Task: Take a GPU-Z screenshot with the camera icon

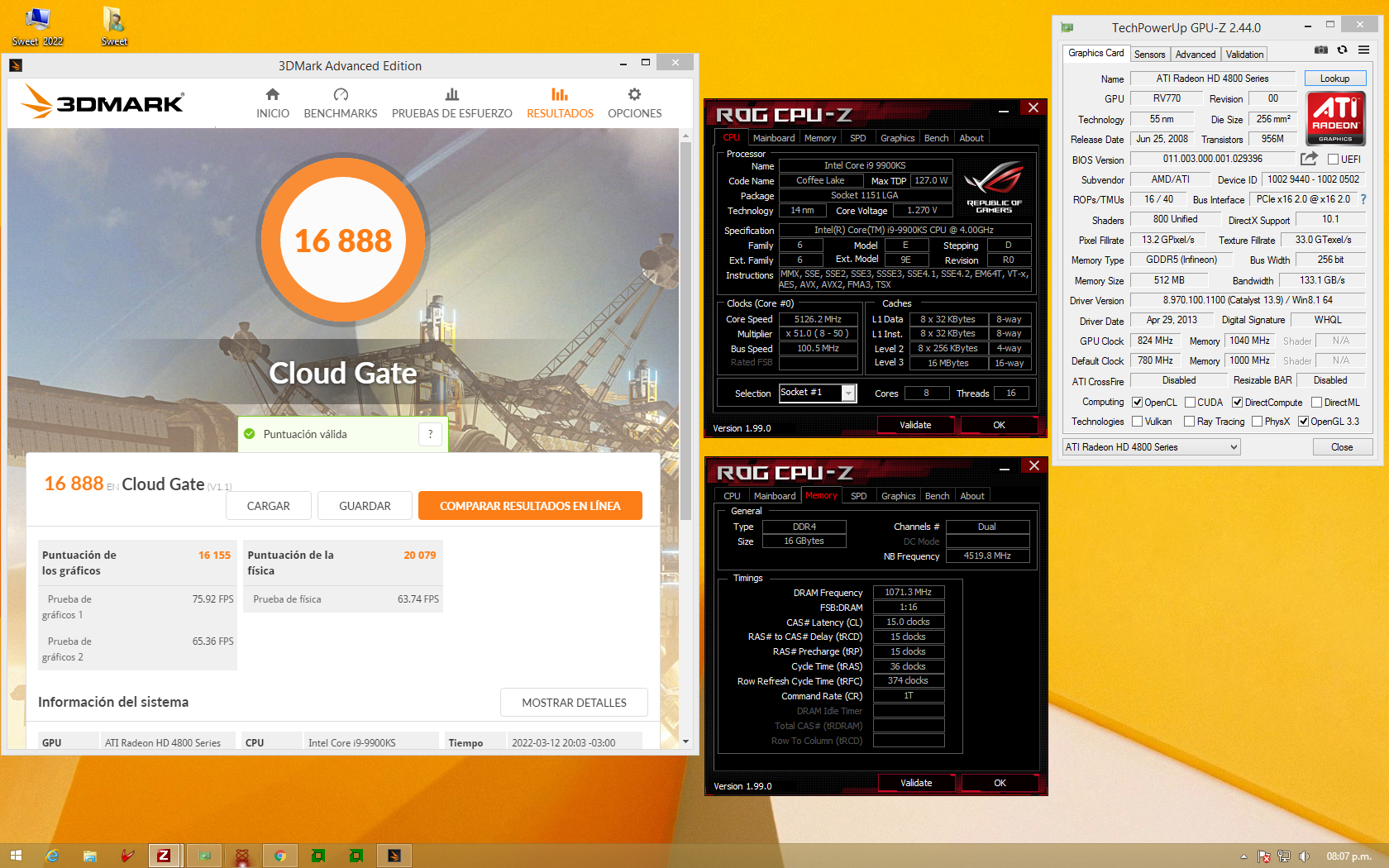Action: point(1321,50)
